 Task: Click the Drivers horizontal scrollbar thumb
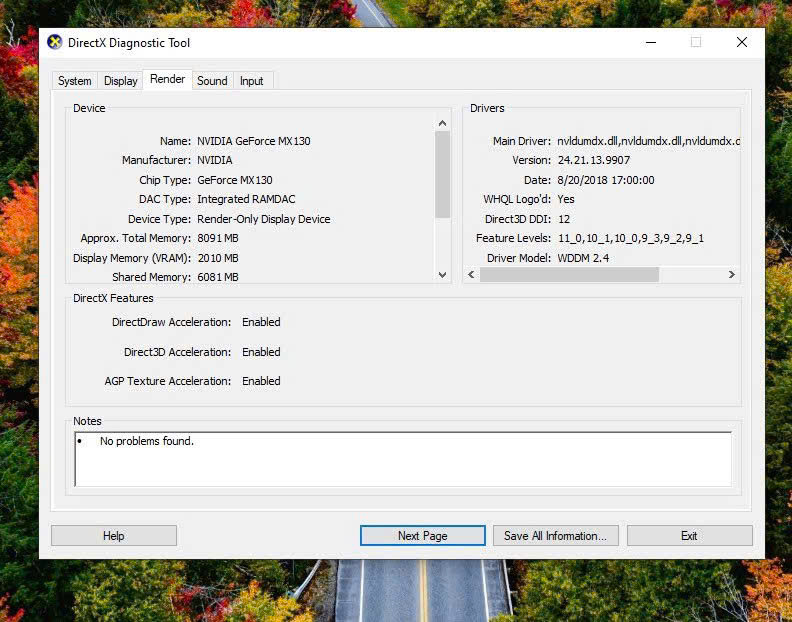click(569, 274)
